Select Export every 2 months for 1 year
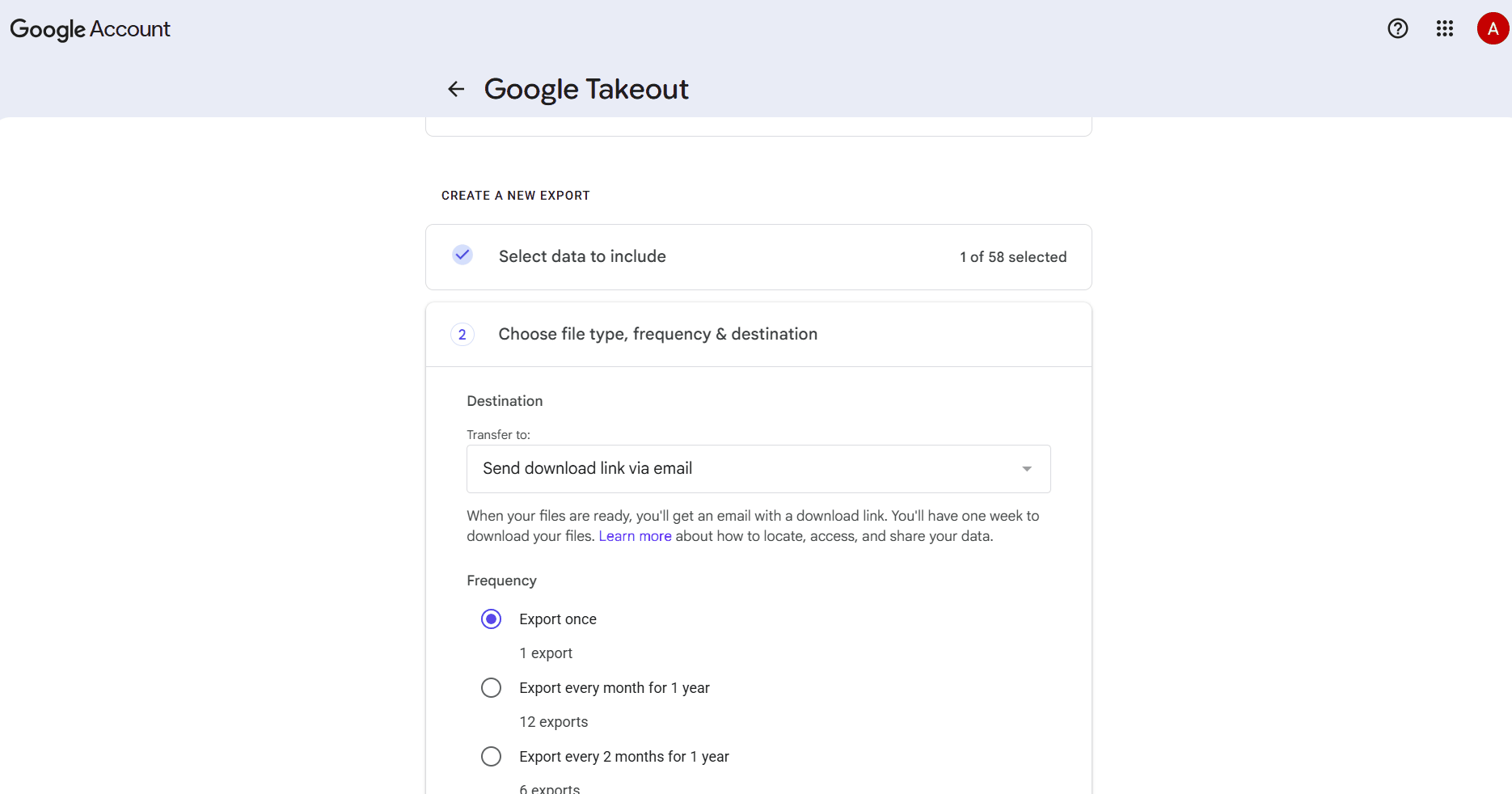Image resolution: width=1512 pixels, height=794 pixels. tap(492, 757)
